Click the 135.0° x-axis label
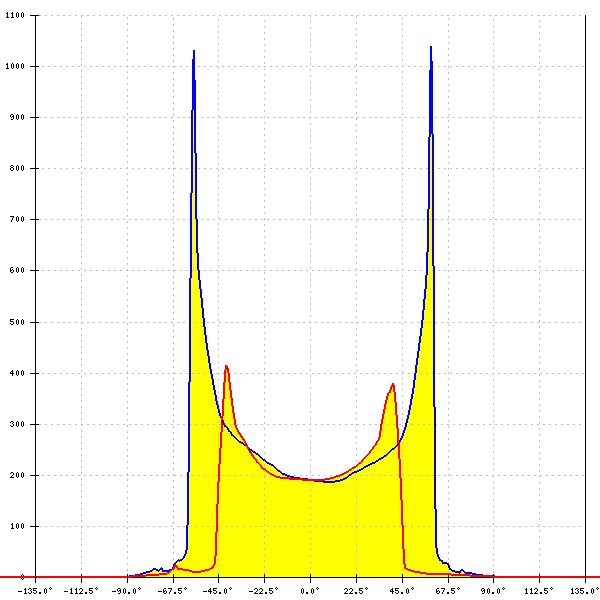 (x=585, y=591)
